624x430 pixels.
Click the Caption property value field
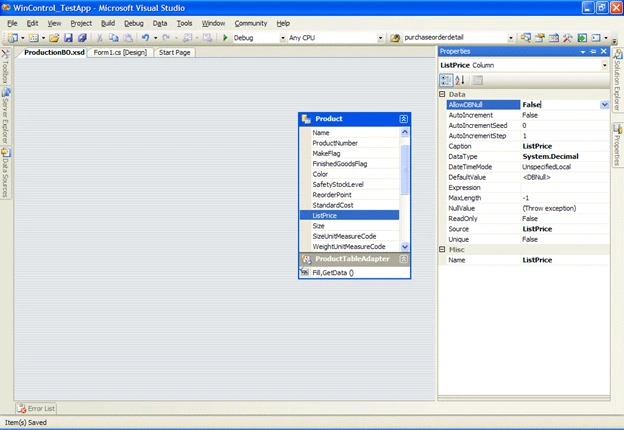click(565, 146)
